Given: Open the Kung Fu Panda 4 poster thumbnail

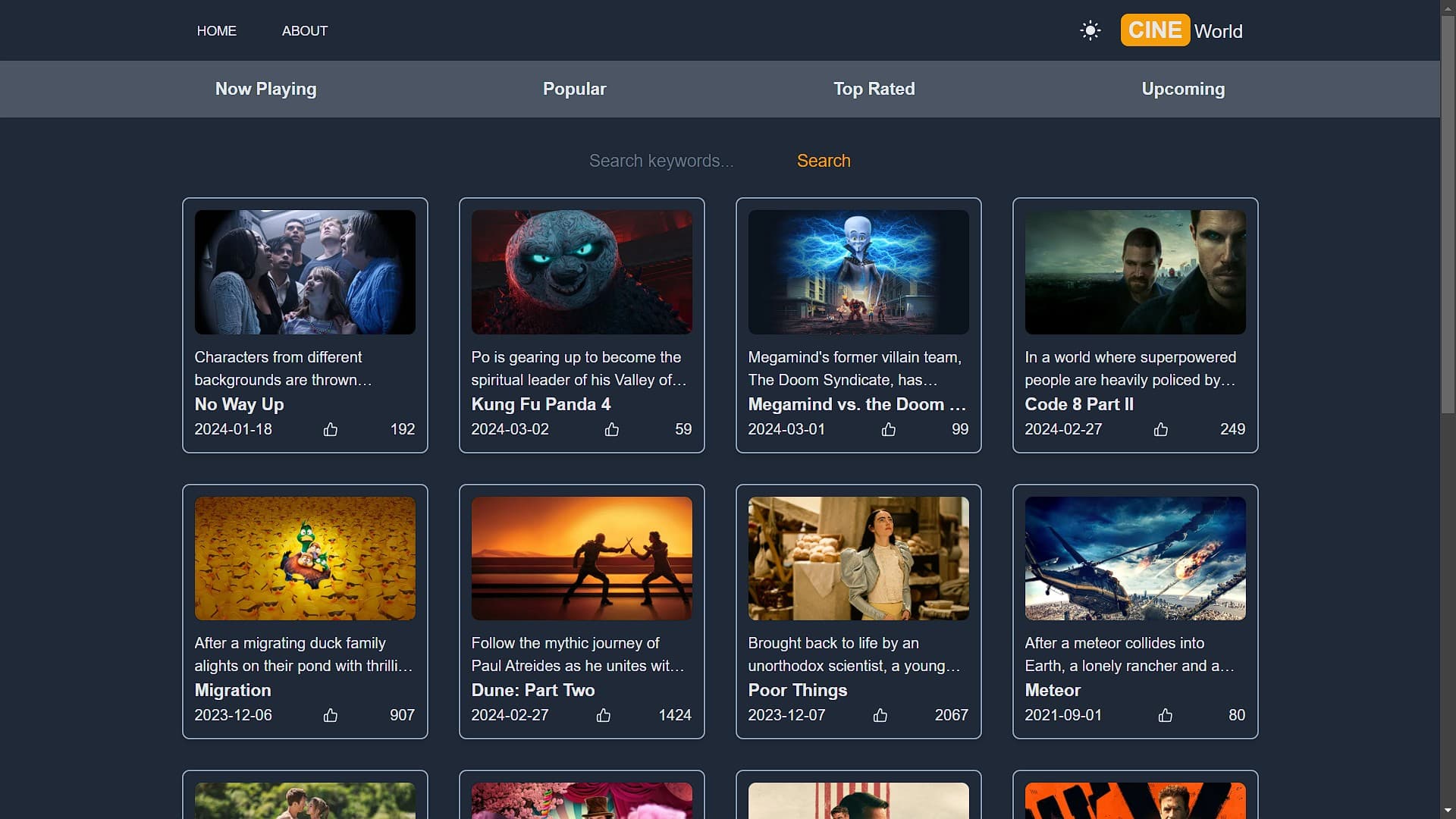Looking at the screenshot, I should coord(582,271).
